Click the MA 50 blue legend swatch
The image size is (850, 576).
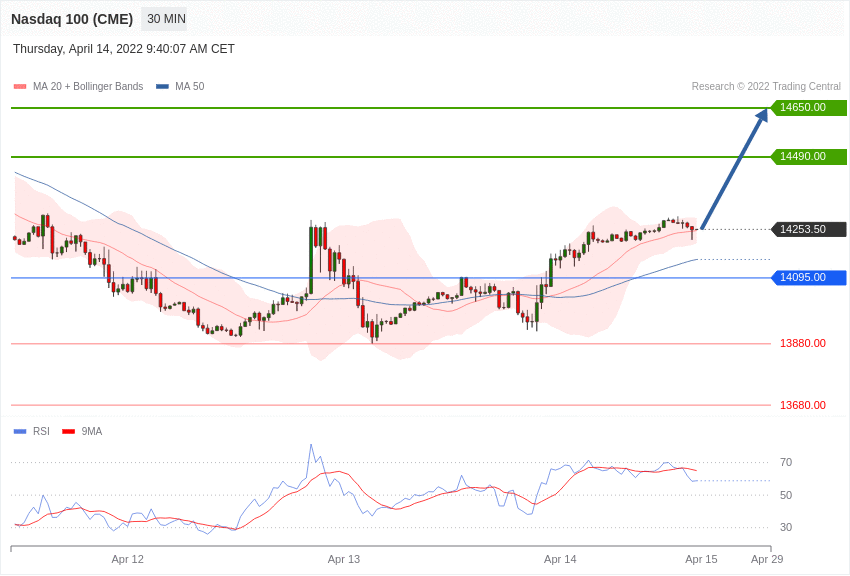tap(162, 86)
